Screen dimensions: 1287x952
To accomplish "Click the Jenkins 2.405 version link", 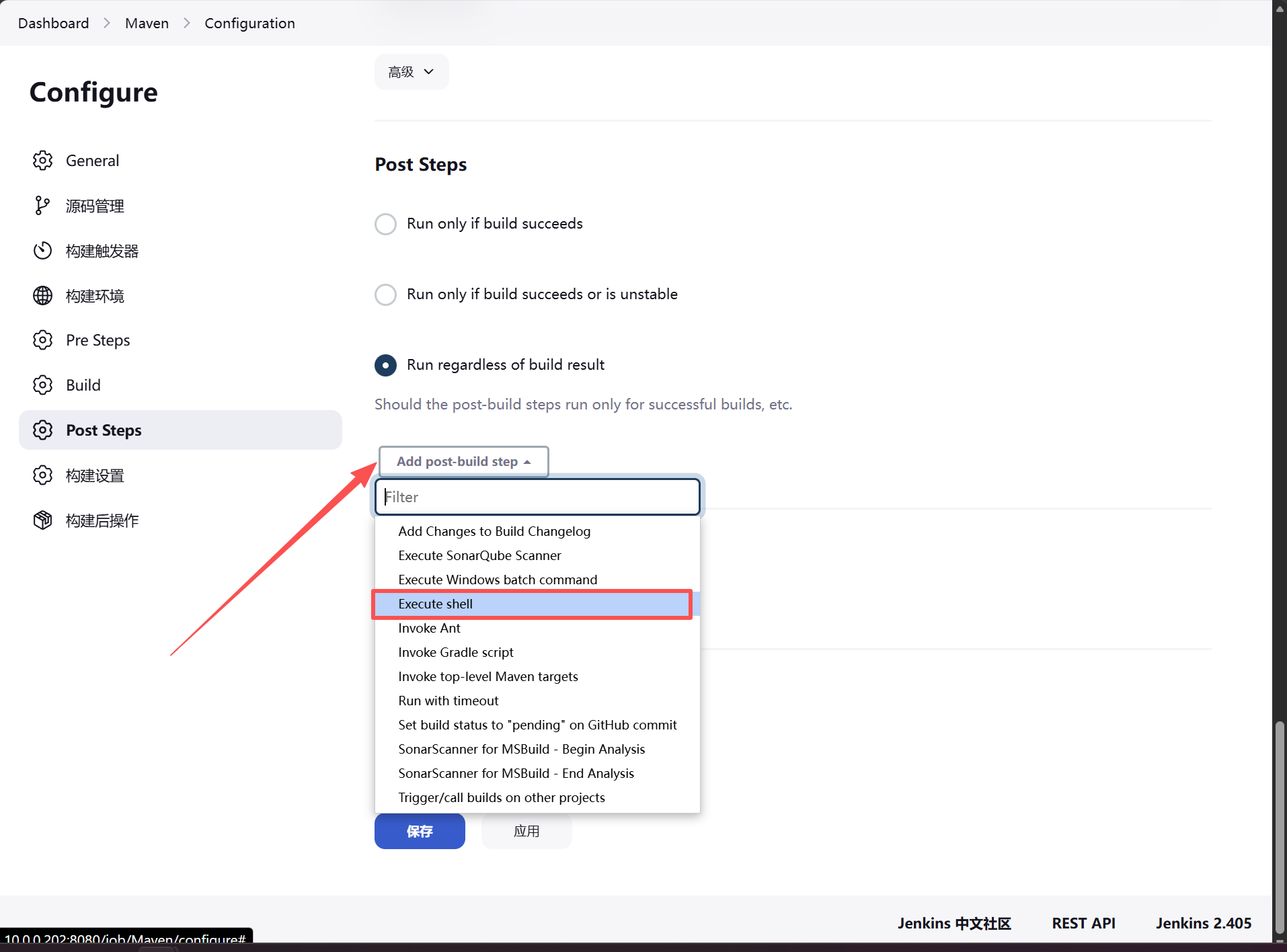I will (x=1204, y=923).
